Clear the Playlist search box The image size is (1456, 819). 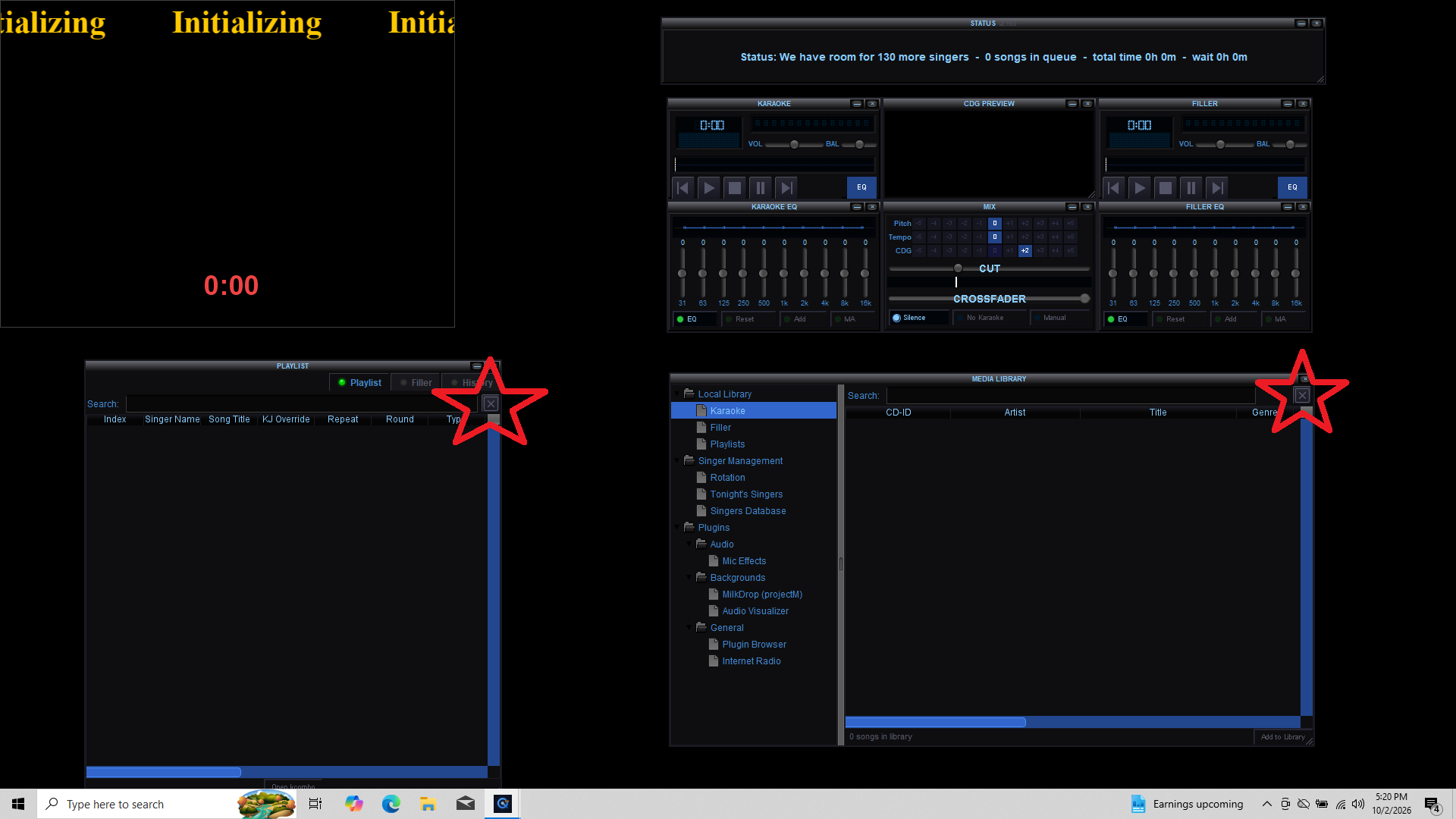(491, 404)
